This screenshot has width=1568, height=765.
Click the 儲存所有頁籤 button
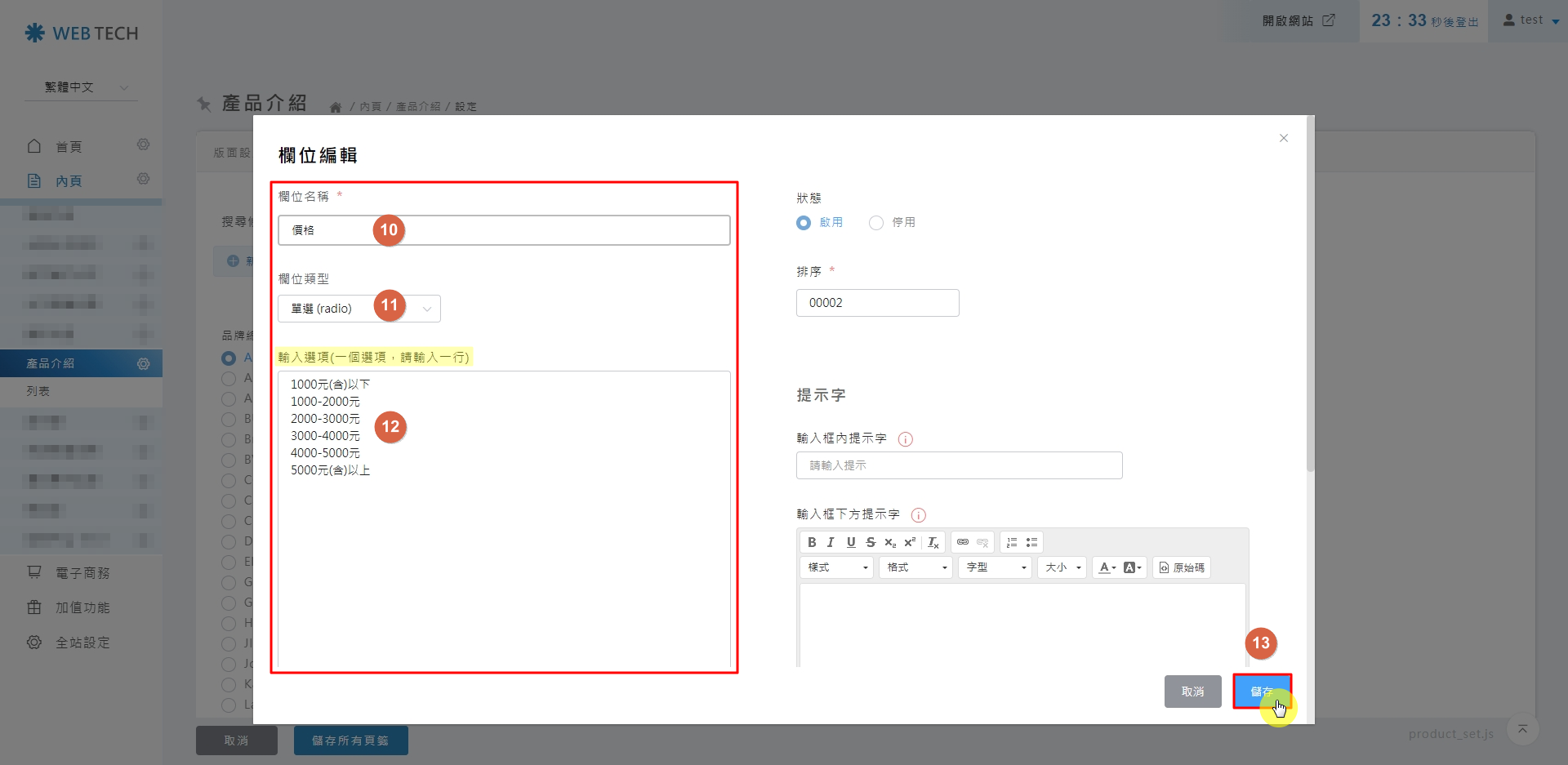350,740
